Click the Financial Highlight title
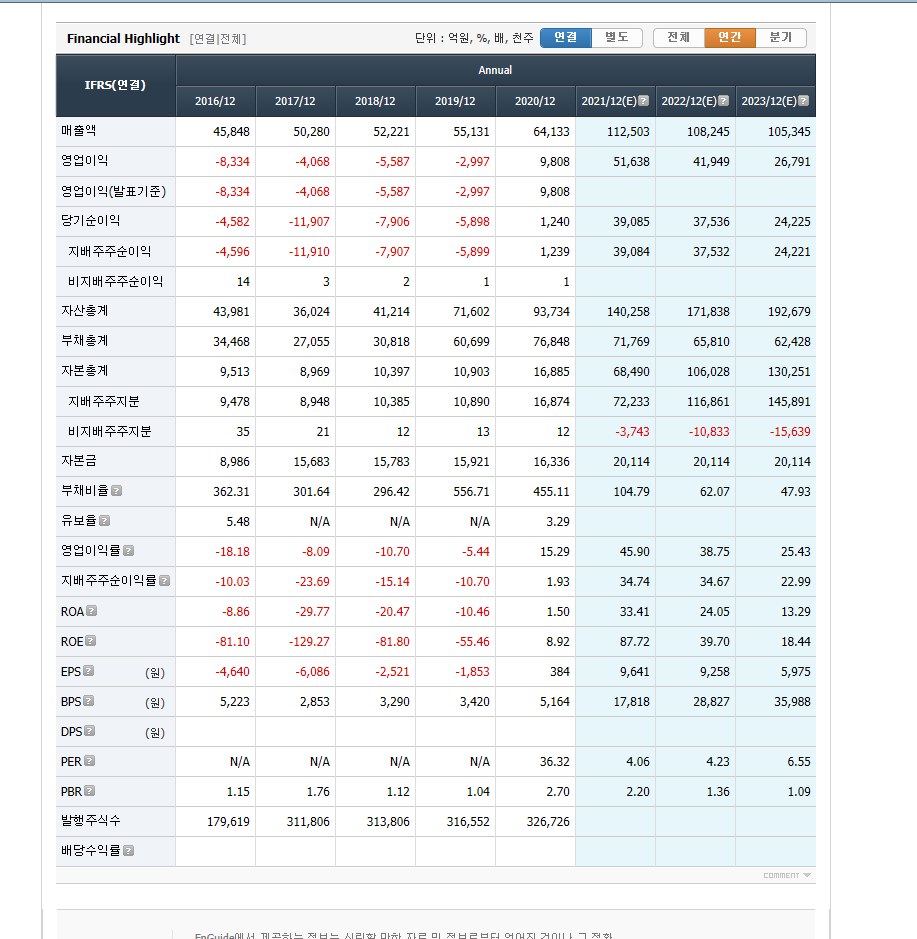Screen dimensions: 917x939 point(123,39)
